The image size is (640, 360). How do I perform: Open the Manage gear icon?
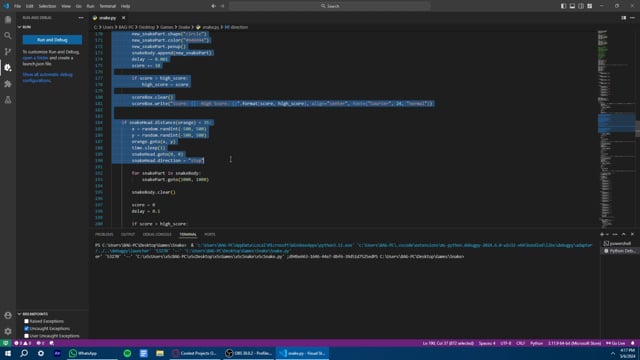[8, 331]
